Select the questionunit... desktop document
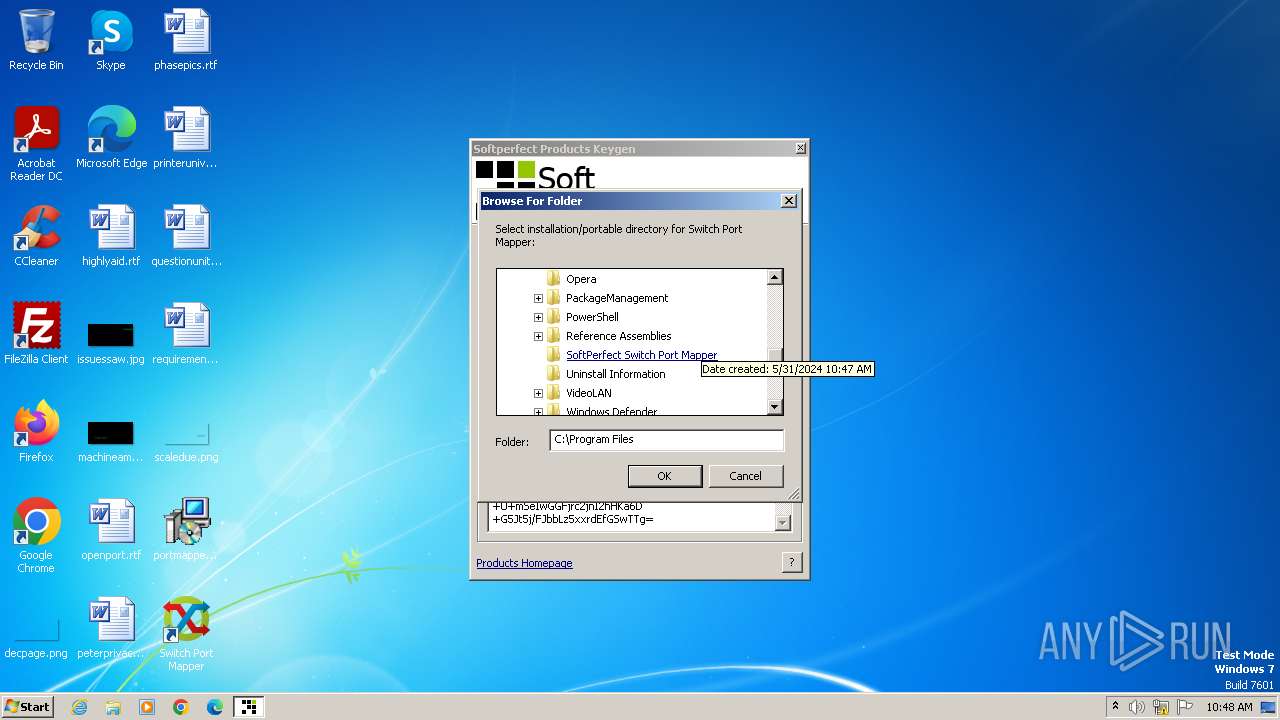 click(186, 236)
